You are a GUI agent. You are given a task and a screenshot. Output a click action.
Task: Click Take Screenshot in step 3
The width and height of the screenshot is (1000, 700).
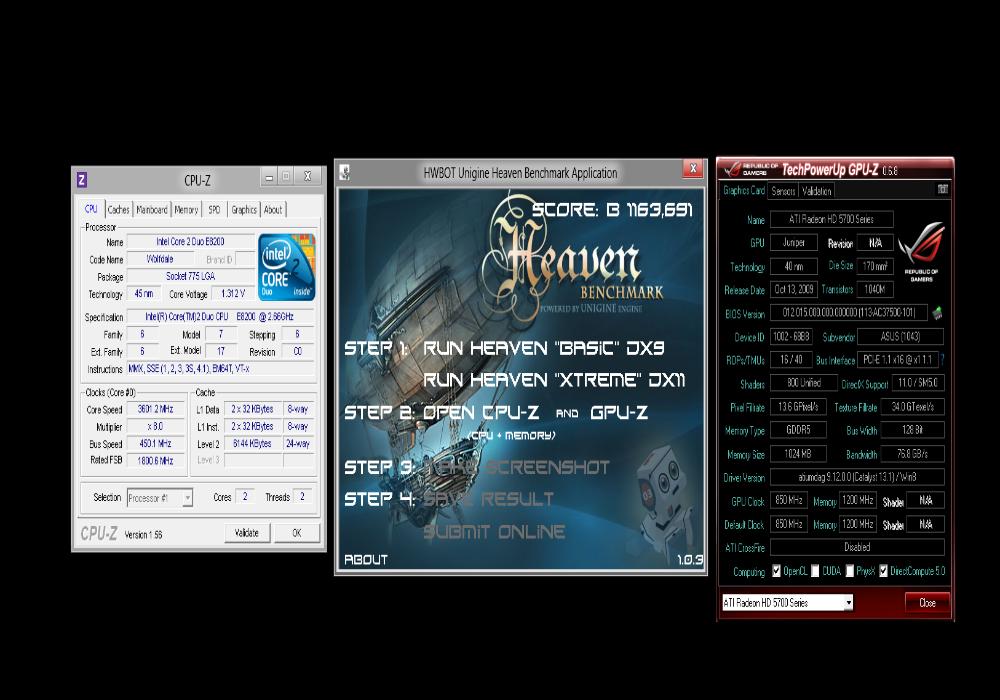[517, 467]
